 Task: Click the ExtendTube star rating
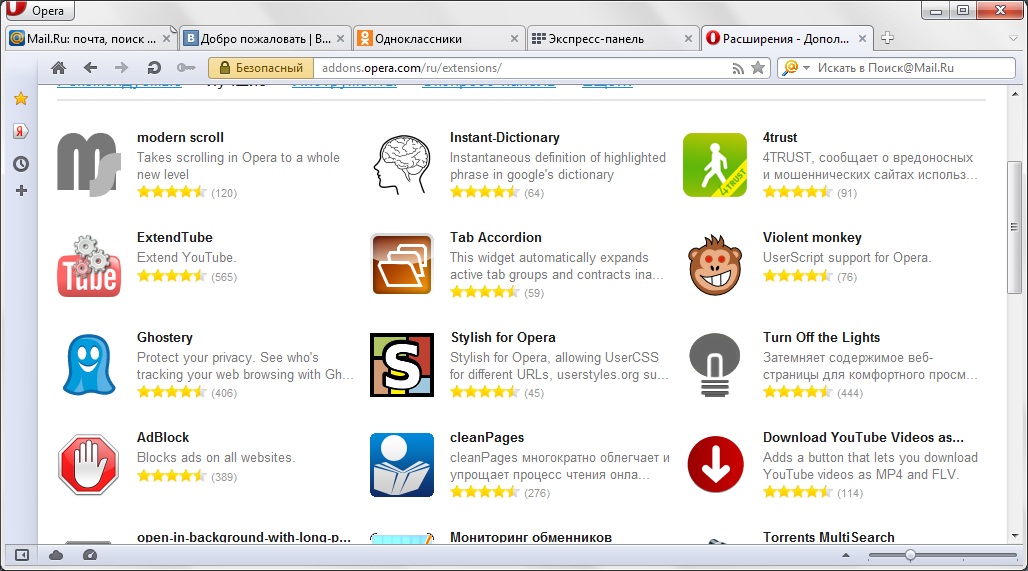pyautogui.click(x=172, y=277)
